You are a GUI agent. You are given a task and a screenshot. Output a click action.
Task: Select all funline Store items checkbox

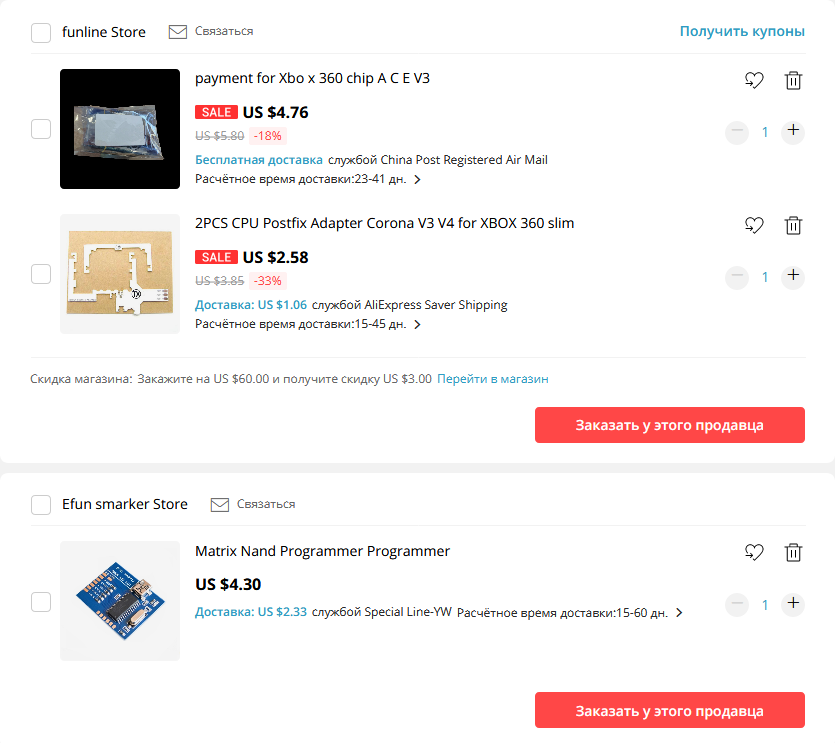[41, 32]
